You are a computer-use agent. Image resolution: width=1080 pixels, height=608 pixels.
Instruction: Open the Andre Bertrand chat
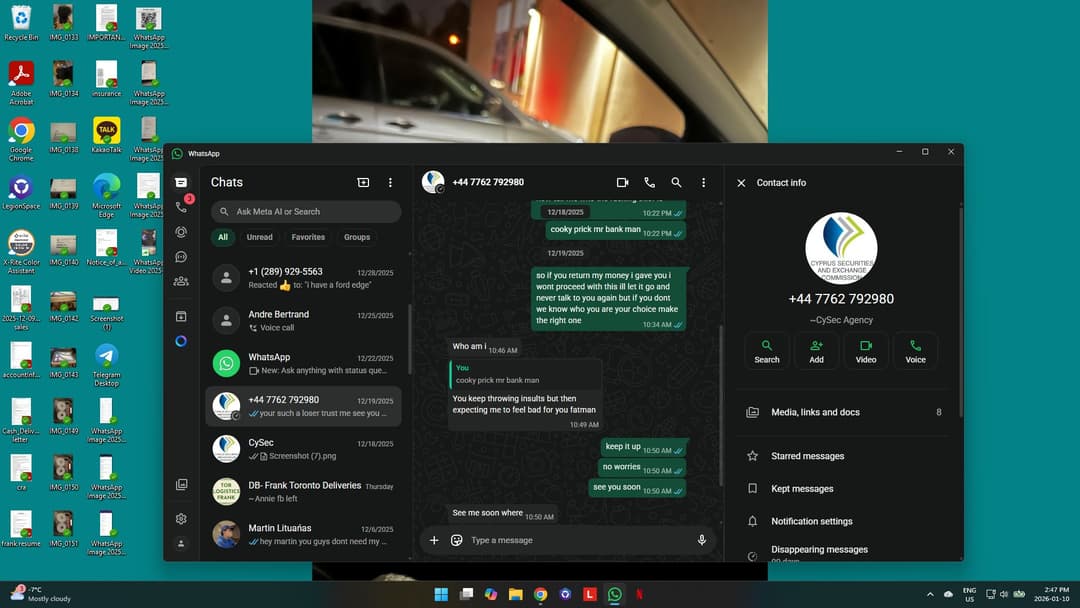(303, 320)
